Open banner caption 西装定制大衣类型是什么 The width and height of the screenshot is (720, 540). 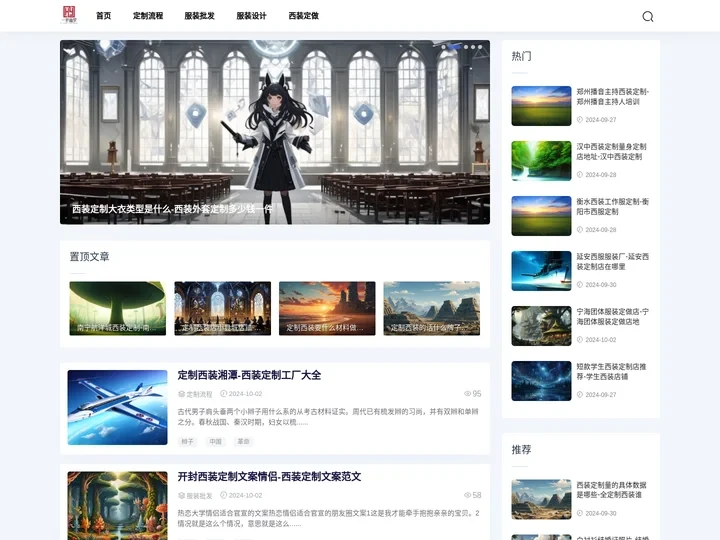[172, 209]
